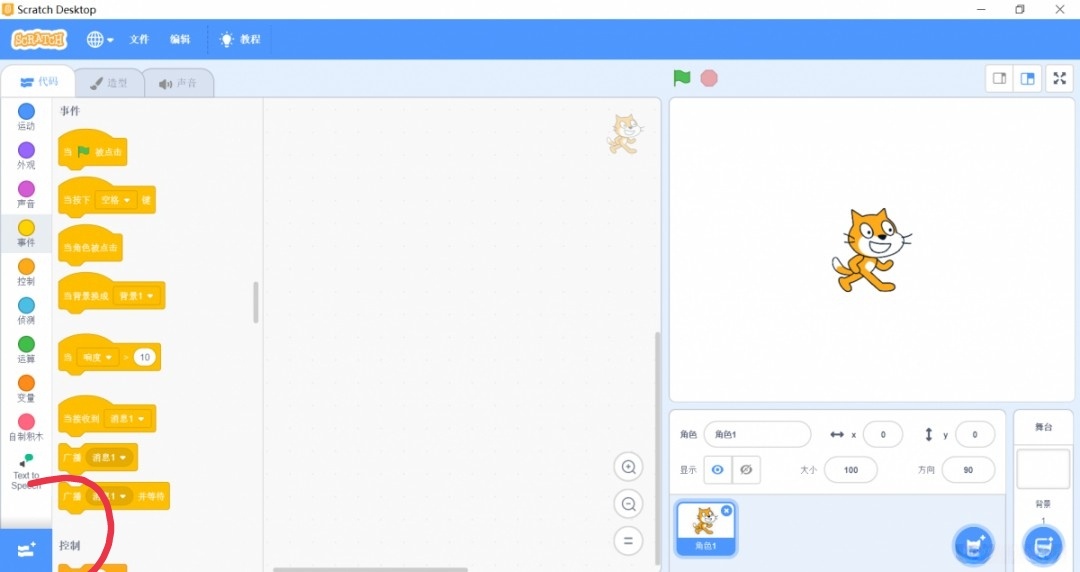Click the 舞台 stage label
Image resolution: width=1080 pixels, height=572 pixels.
pyautogui.click(x=1043, y=427)
